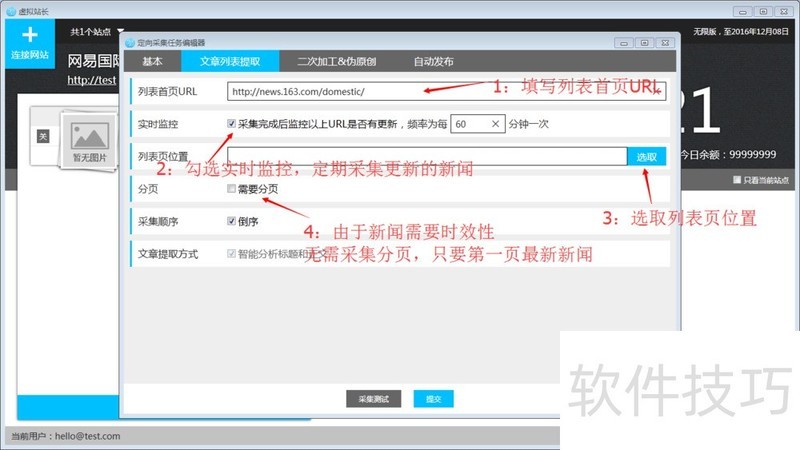Click the 采集测试 button
800x450 pixels.
[373, 399]
